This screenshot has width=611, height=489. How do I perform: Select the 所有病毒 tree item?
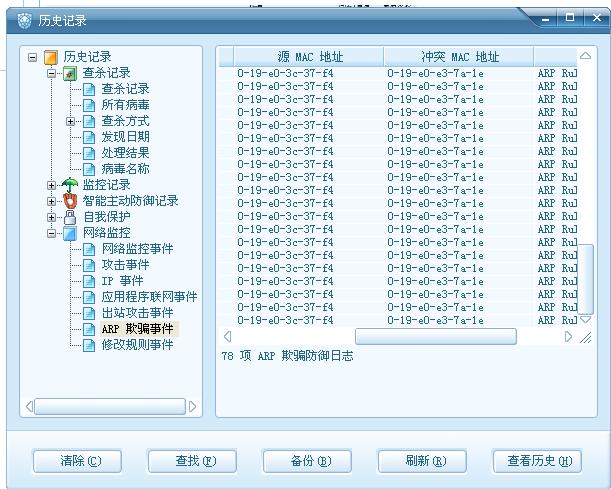pos(125,105)
